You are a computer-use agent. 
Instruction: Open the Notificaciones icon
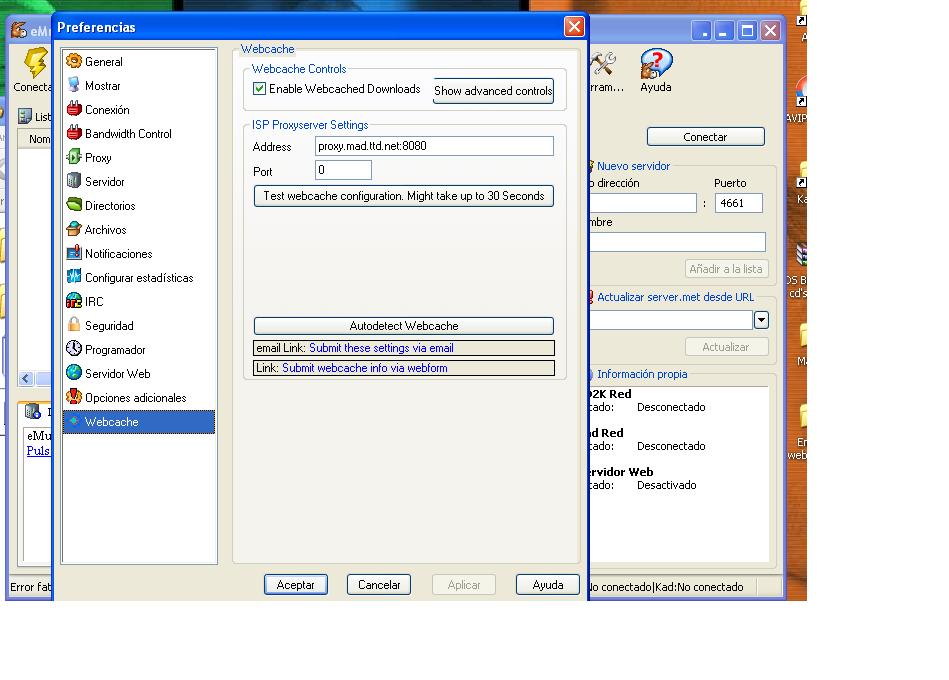[x=74, y=253]
